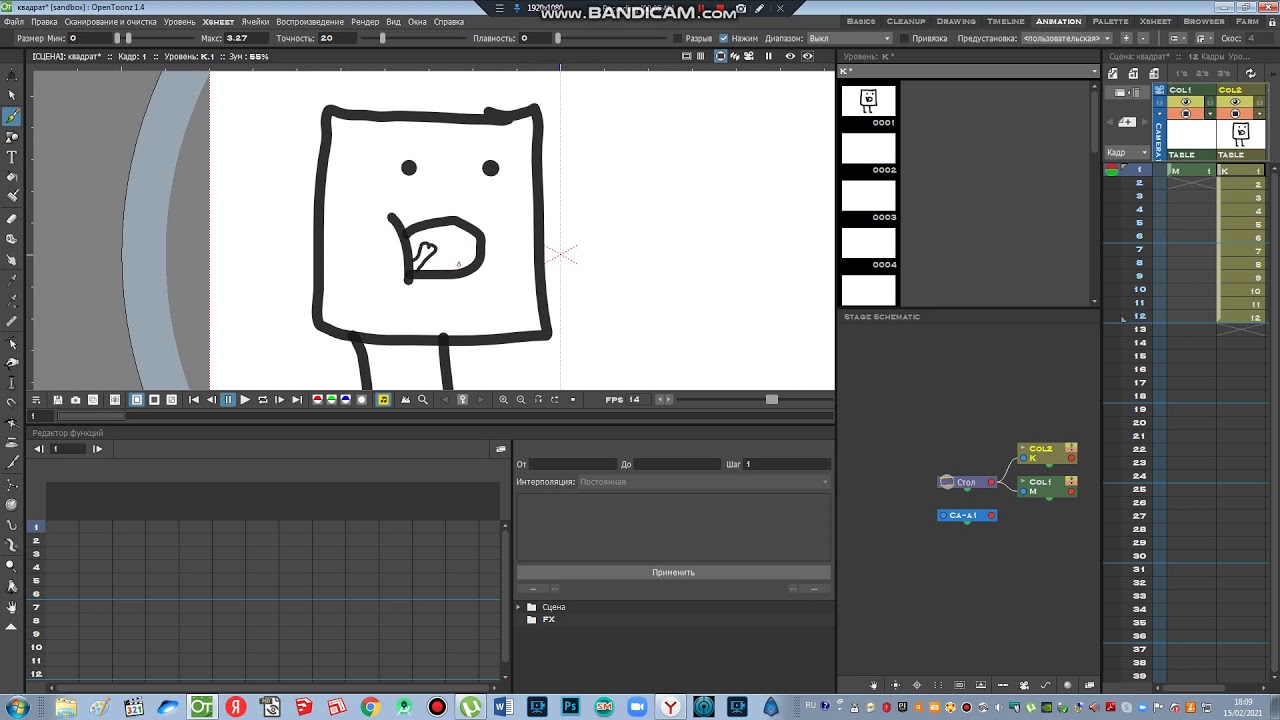Select the Brush tool in left toolbar

[x=12, y=116]
